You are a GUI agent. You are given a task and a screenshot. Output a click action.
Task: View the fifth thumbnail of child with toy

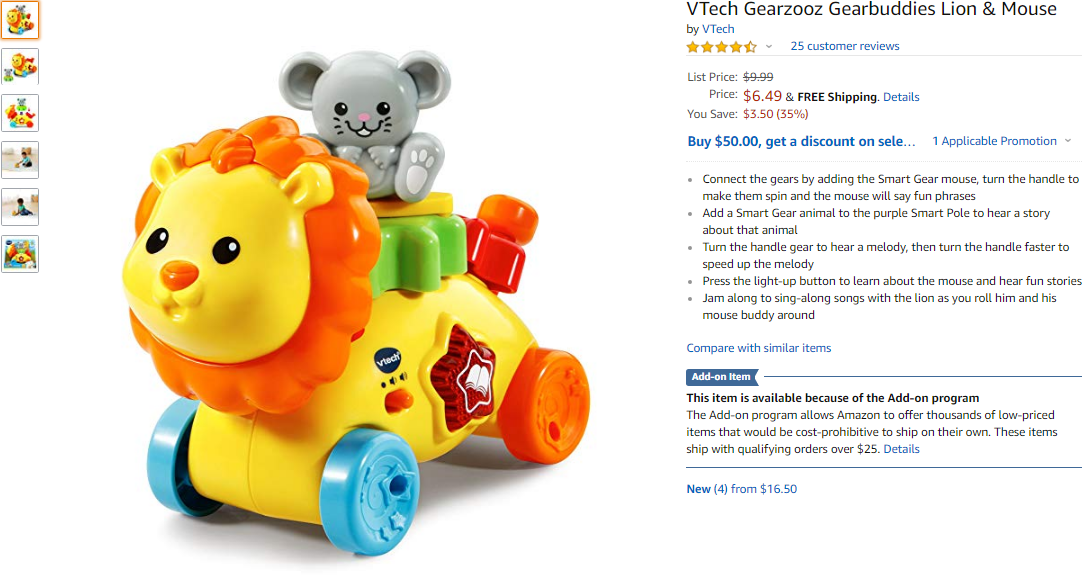pos(20,207)
